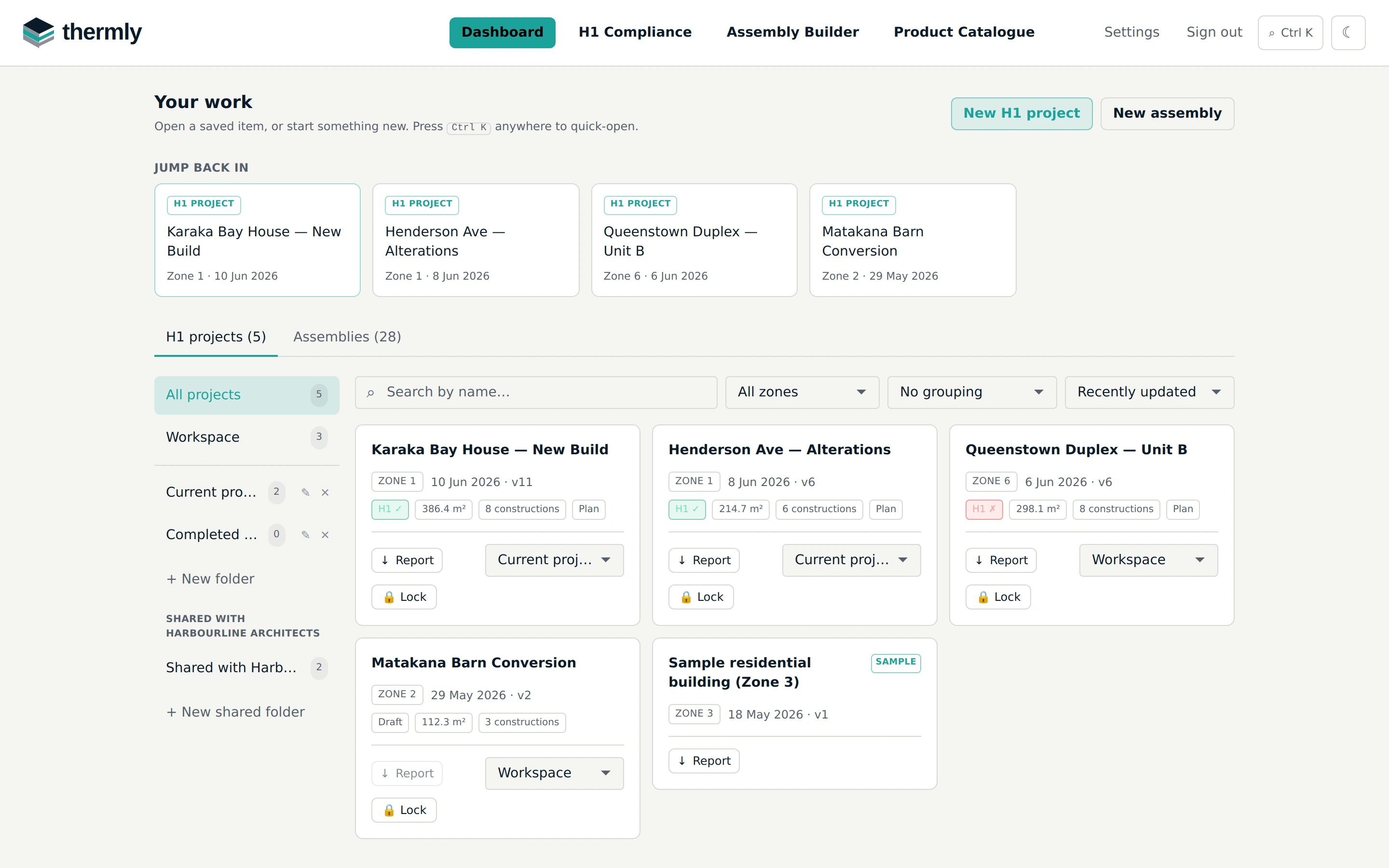Open Workspace folder dropdown on Matakana Barn card
1389x868 pixels.
coord(554,773)
